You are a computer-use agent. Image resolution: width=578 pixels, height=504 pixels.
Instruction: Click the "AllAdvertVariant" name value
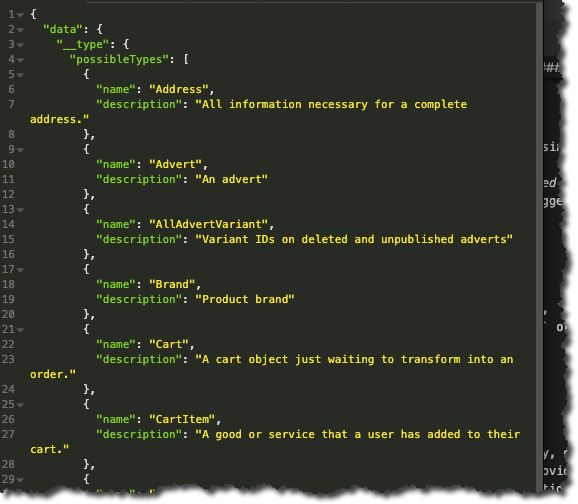pos(209,225)
